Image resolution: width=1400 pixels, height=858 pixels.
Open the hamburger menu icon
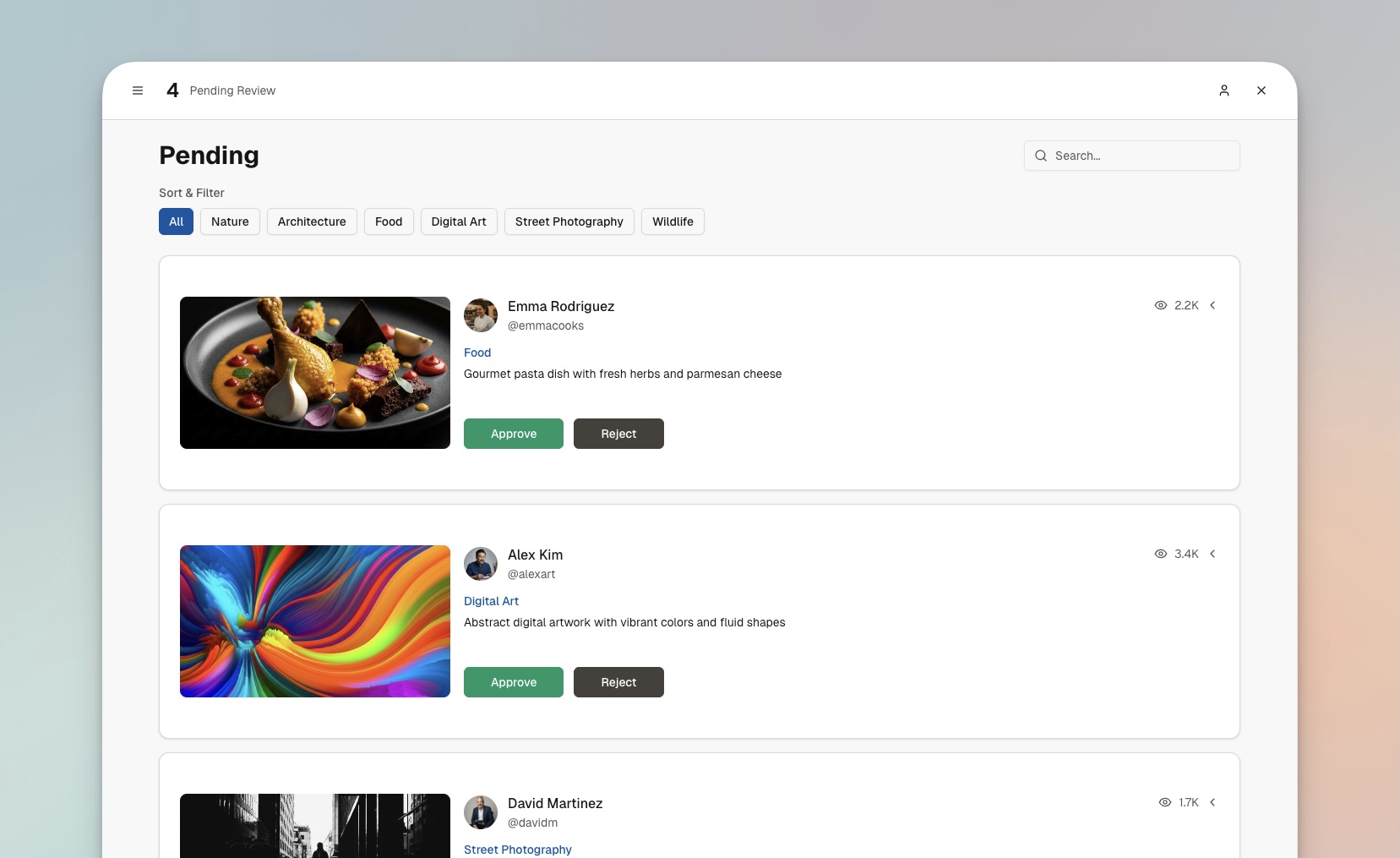[x=138, y=90]
